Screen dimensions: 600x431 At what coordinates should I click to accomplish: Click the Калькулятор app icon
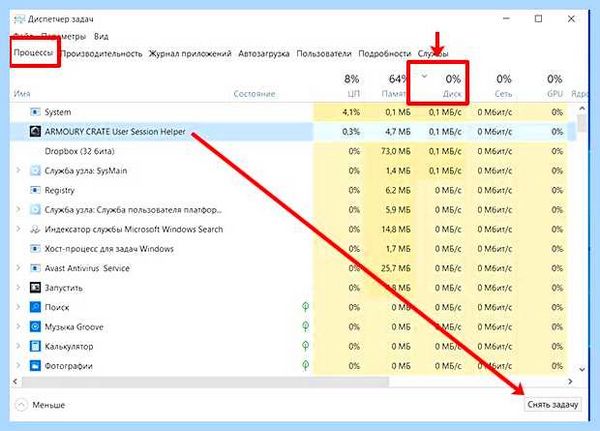pyautogui.click(x=35, y=346)
